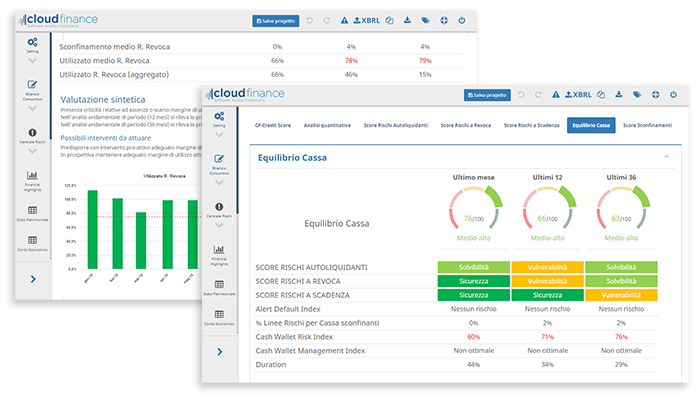Click Possibili interventi da attuare heading
The width and height of the screenshot is (700, 396).
coord(106,138)
